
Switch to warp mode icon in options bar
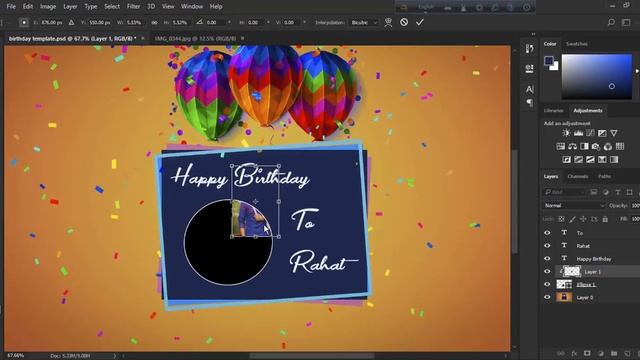point(388,22)
